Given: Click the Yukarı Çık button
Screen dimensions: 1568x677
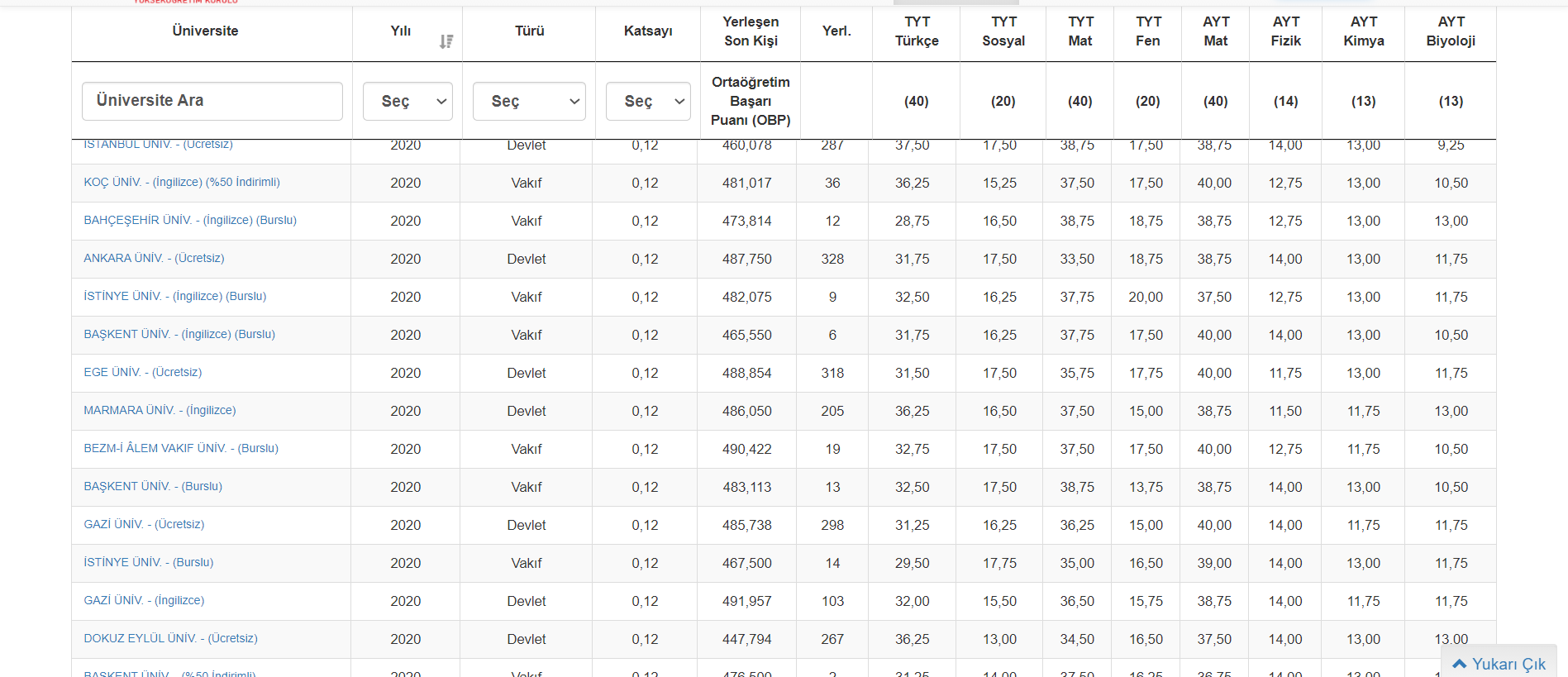Looking at the screenshot, I should click(1499, 663).
